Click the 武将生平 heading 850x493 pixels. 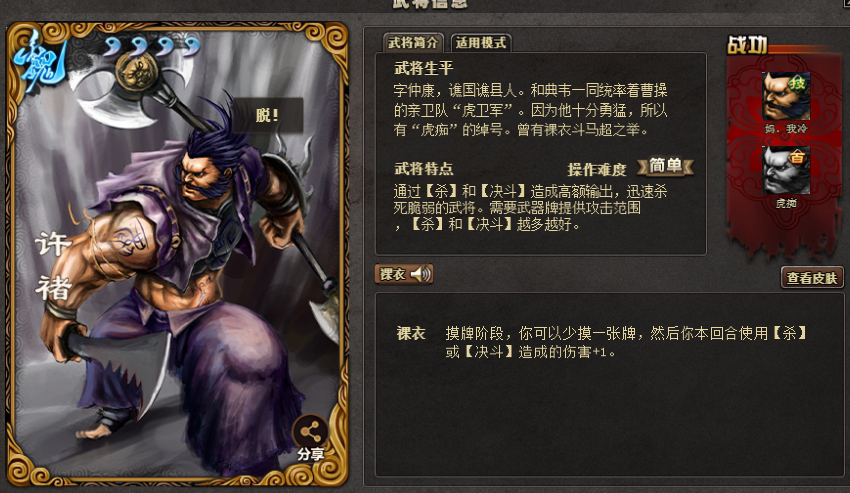pyautogui.click(x=424, y=68)
